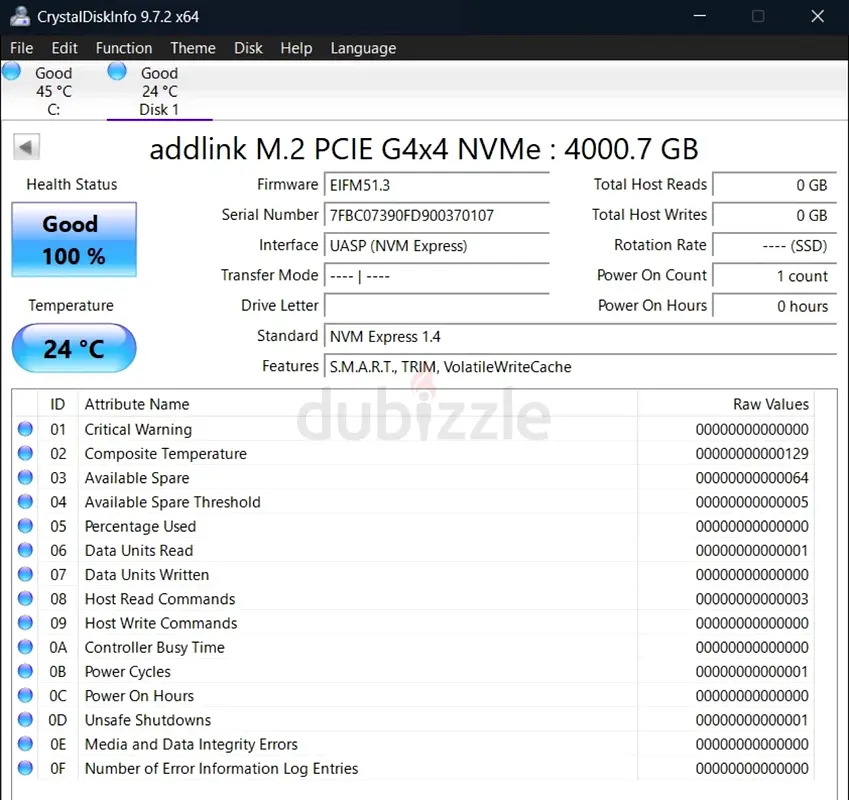Click the status dot for Host Write Commands
Image resolution: width=849 pixels, height=800 pixels.
click(25, 623)
